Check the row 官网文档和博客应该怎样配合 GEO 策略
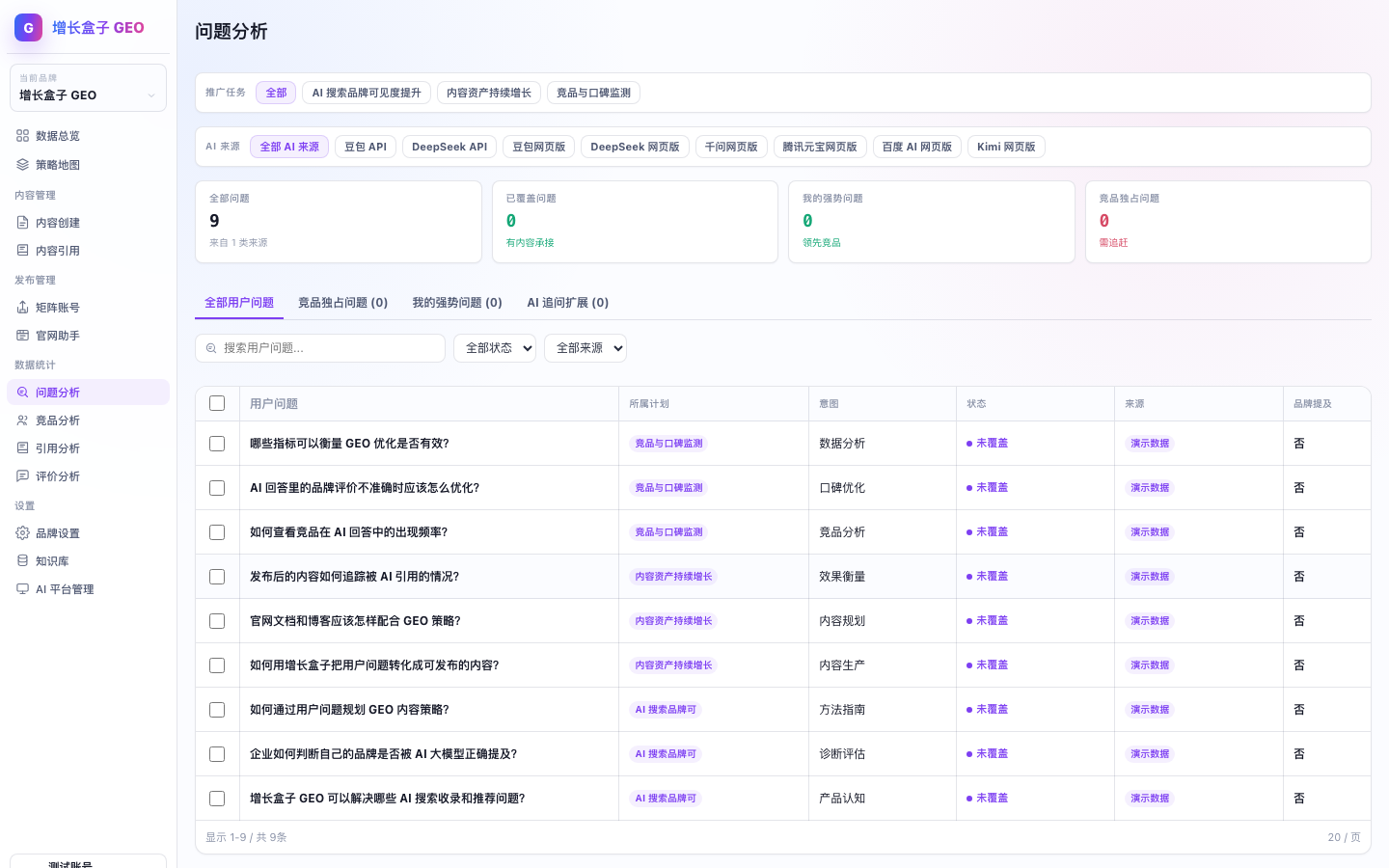1389x868 pixels. (217, 621)
